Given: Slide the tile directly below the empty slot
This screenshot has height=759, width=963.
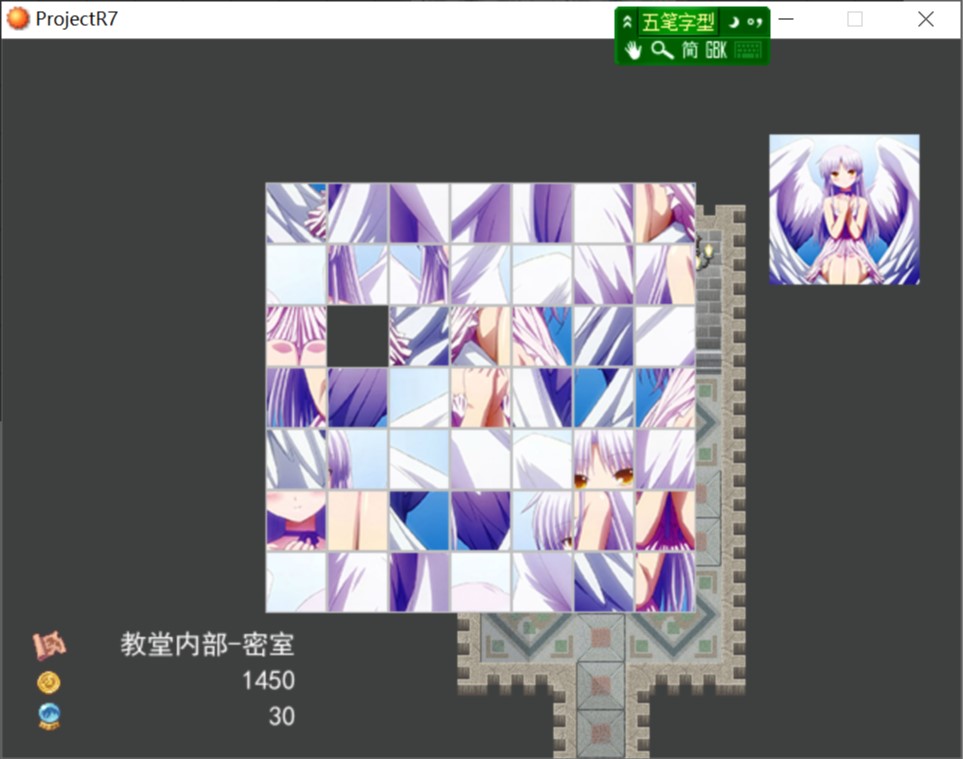Looking at the screenshot, I should (x=357, y=397).
